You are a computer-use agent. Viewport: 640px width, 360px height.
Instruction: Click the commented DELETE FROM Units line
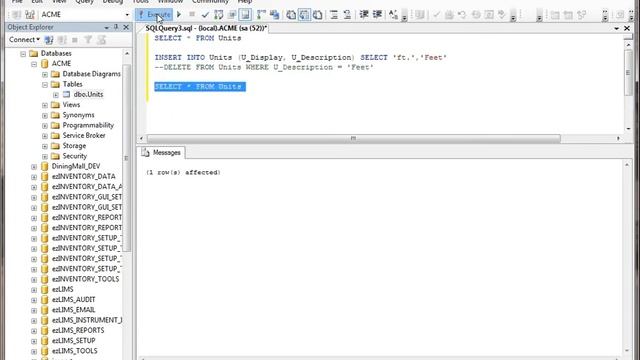(264, 67)
